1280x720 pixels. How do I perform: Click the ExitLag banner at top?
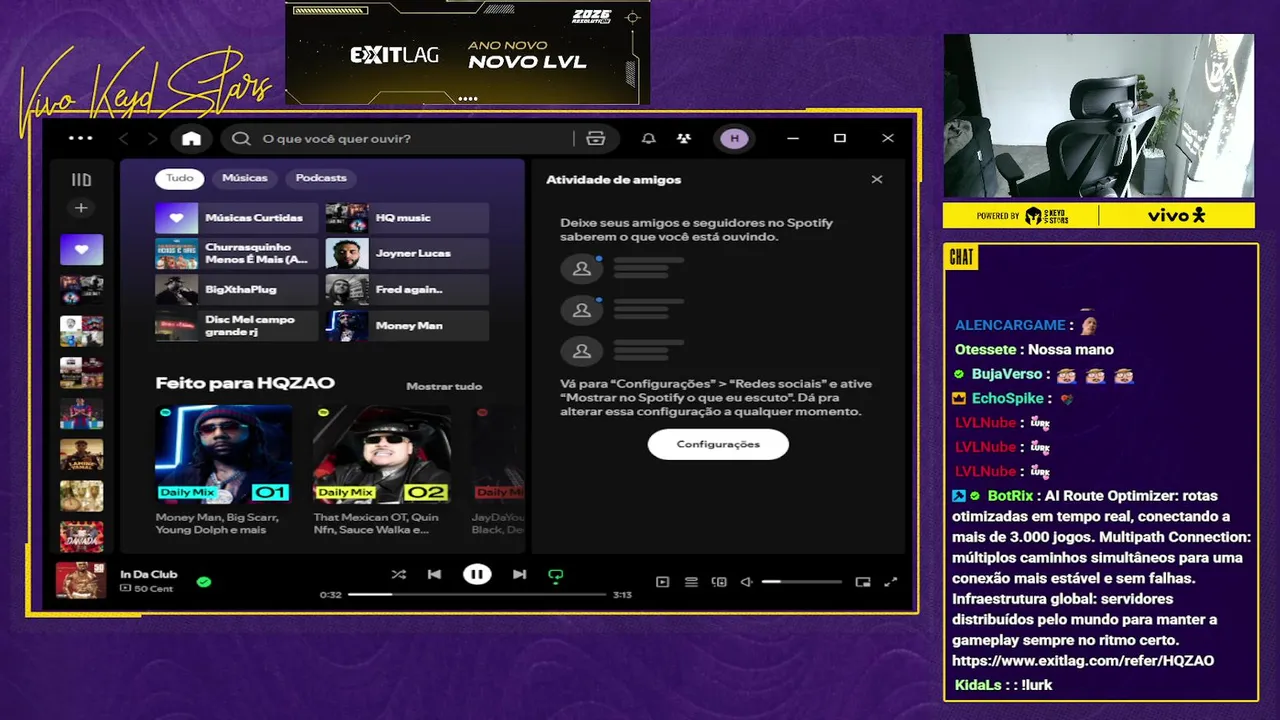467,52
